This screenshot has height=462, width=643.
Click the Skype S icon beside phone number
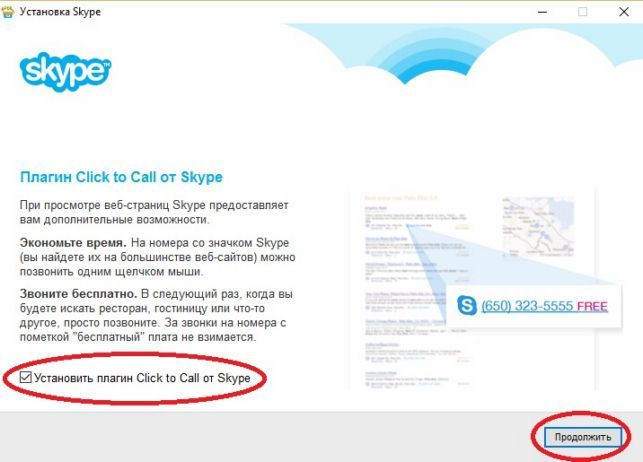click(x=467, y=305)
